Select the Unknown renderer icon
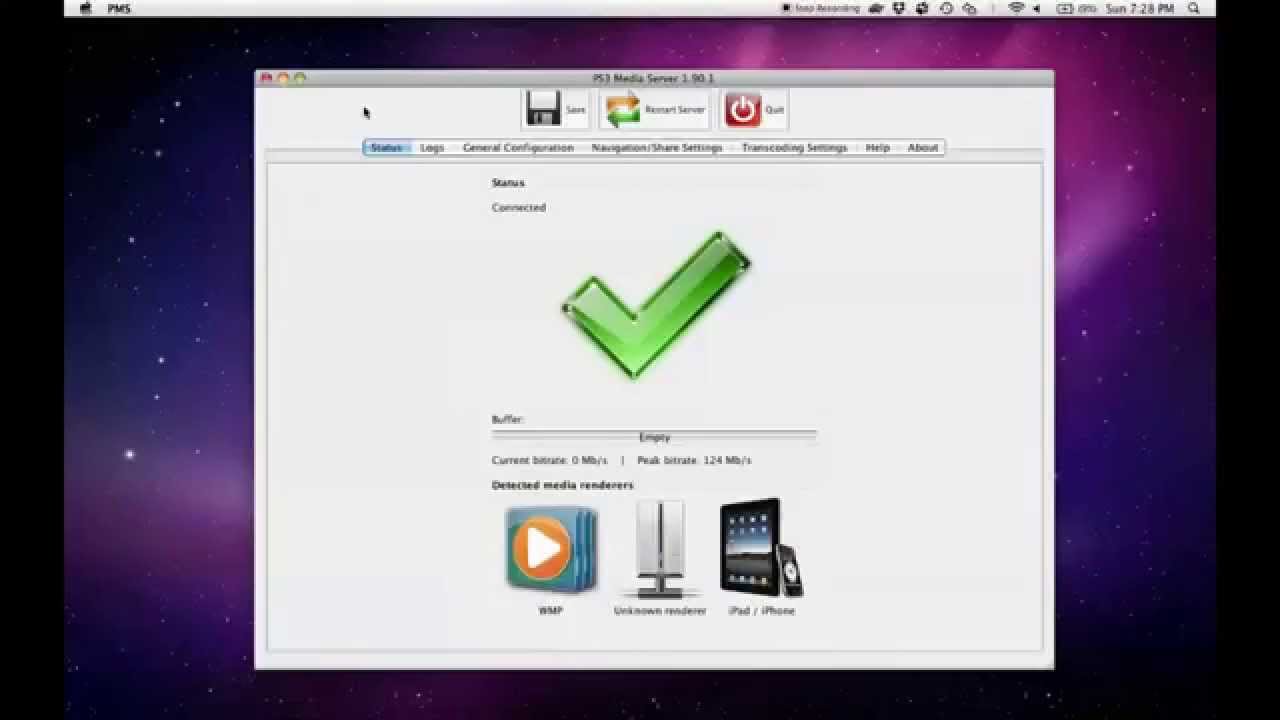1280x720 pixels. pos(660,550)
